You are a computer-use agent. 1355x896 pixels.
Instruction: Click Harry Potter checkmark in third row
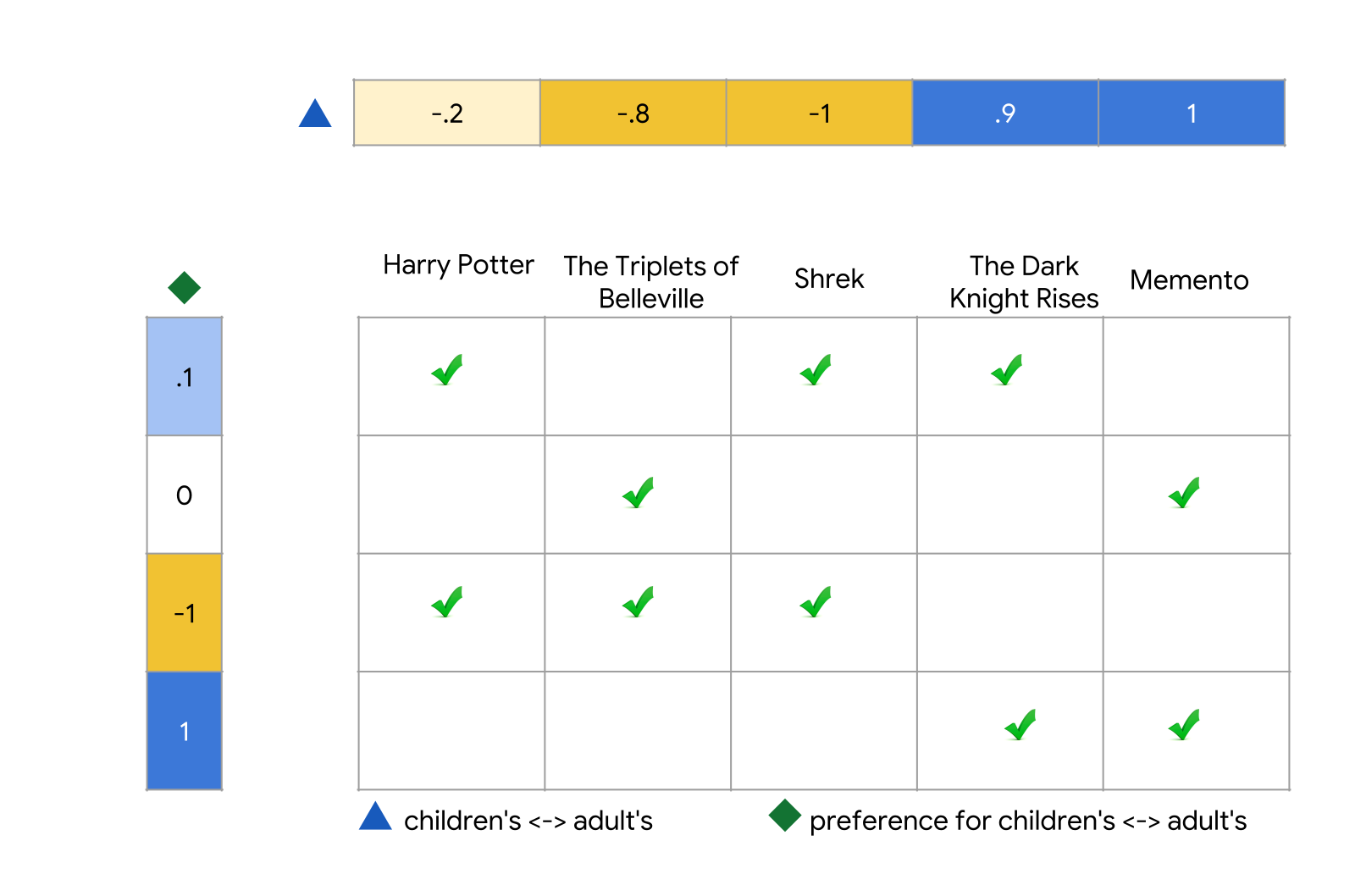point(447,602)
